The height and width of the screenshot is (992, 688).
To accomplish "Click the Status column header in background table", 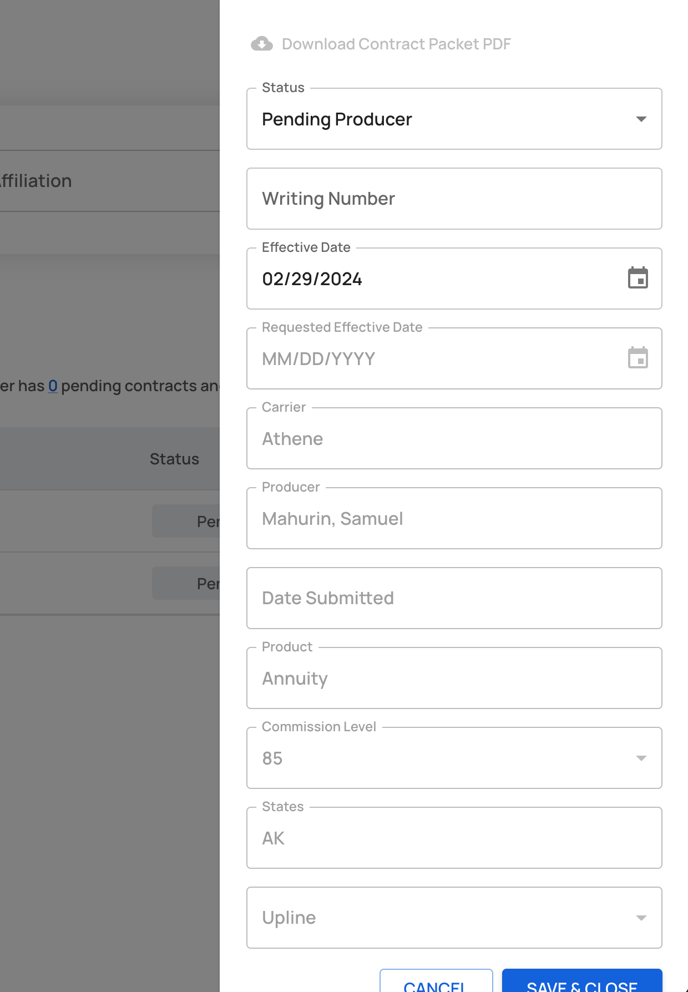I will (174, 459).
